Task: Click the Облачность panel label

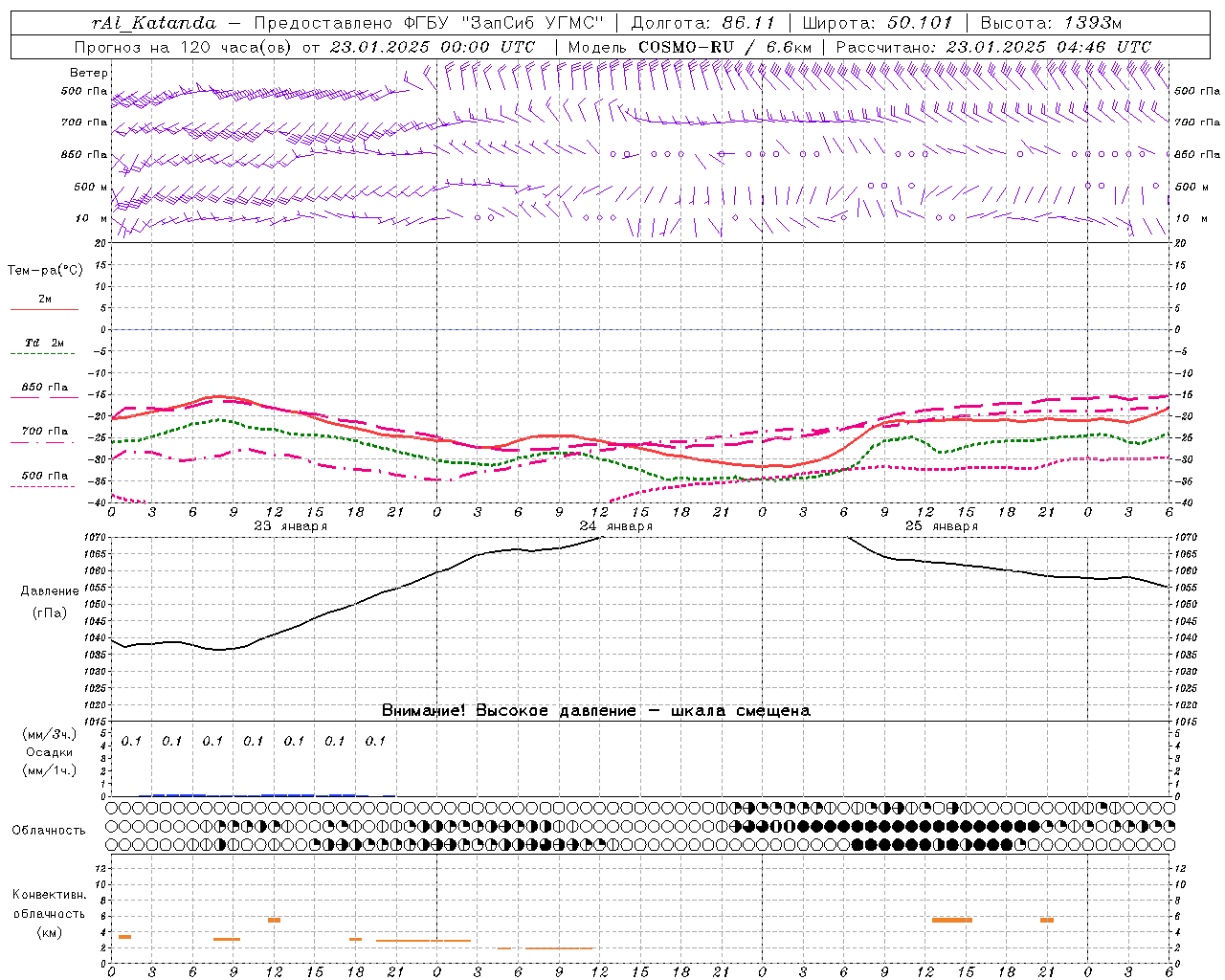Action: (49, 831)
